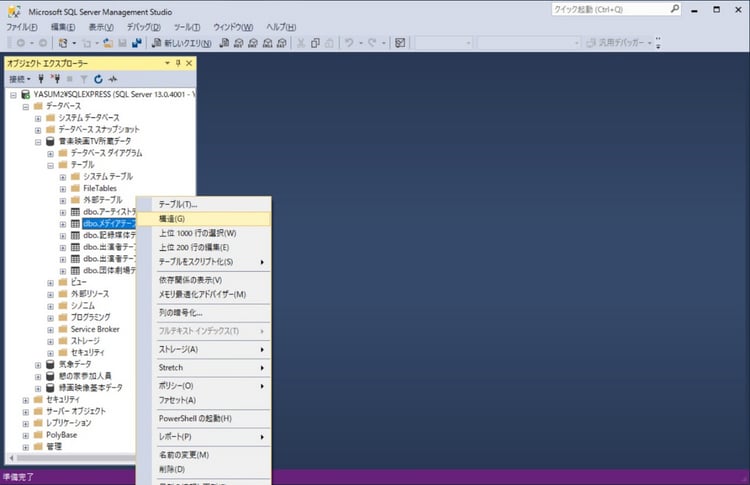Expand the PolyBase node
The width and height of the screenshot is (750, 485).
pos(25,435)
